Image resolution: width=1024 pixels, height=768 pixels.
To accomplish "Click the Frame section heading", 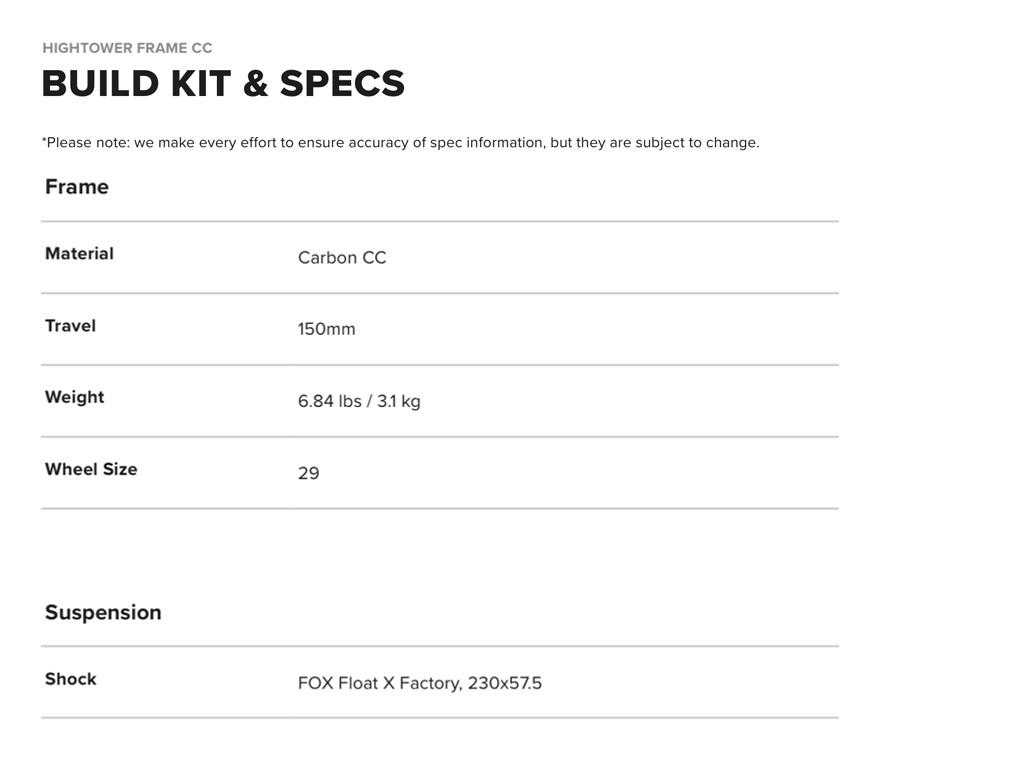I will point(77,187).
